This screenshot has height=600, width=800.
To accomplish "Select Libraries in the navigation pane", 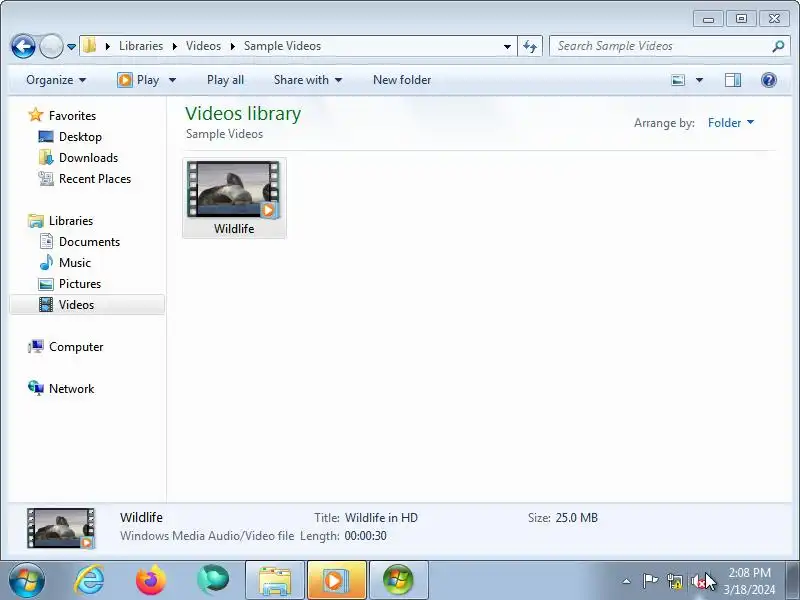I will (70, 221).
